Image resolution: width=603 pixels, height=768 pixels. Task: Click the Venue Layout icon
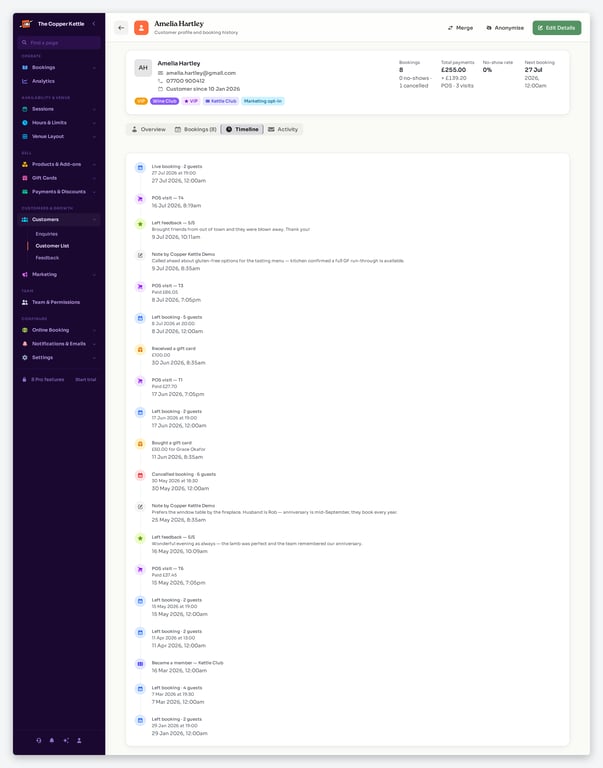tap(25, 137)
